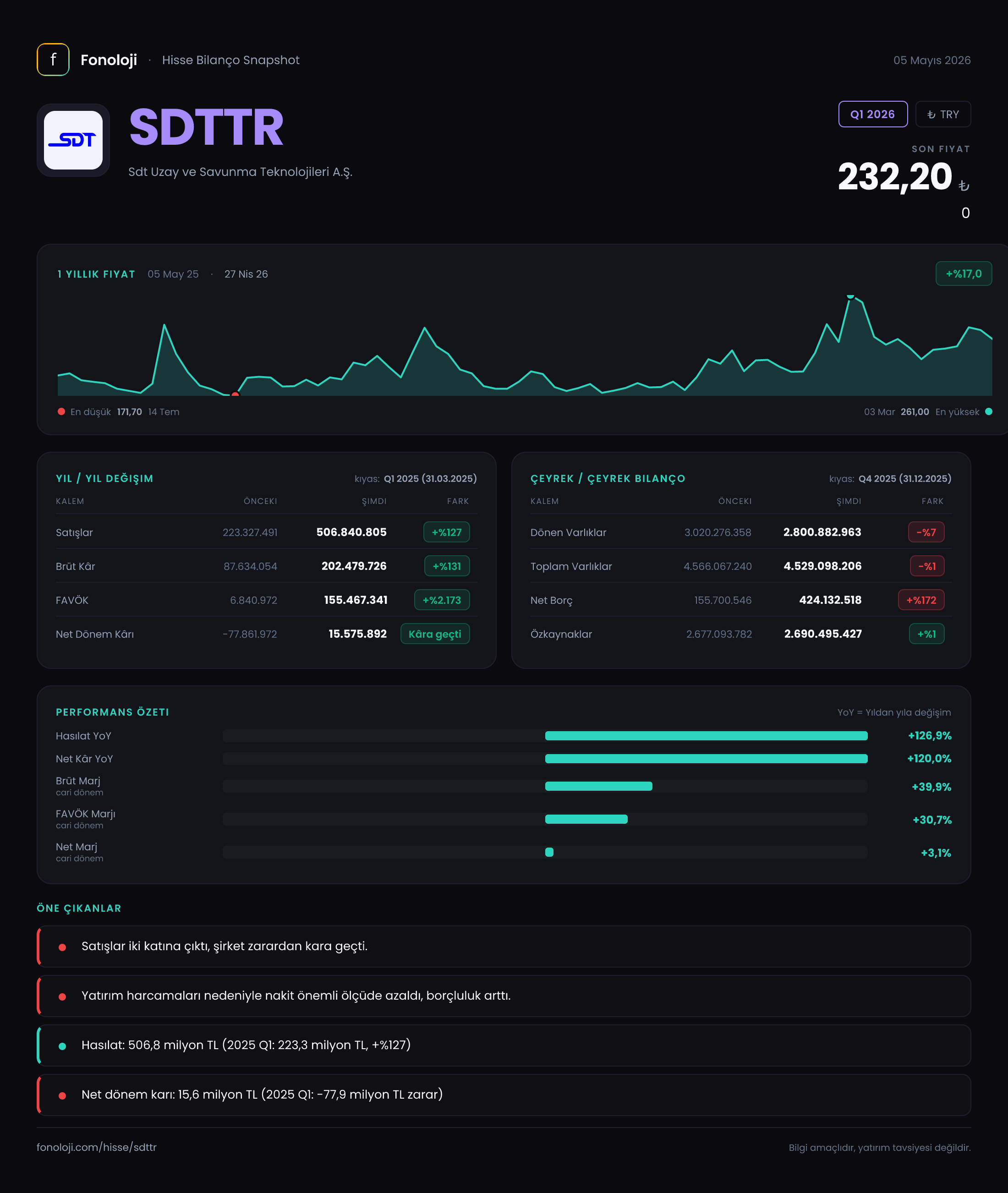Image resolution: width=1008 pixels, height=1193 pixels.
Task: Click the Brüt Kâr +%131 badge
Action: [447, 566]
